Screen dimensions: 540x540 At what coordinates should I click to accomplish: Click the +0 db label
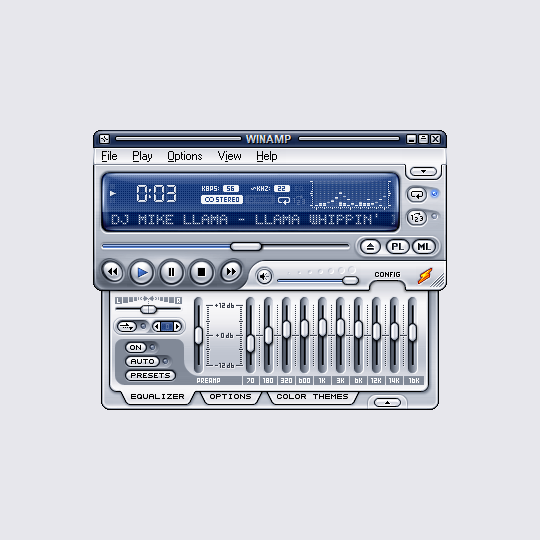224,335
